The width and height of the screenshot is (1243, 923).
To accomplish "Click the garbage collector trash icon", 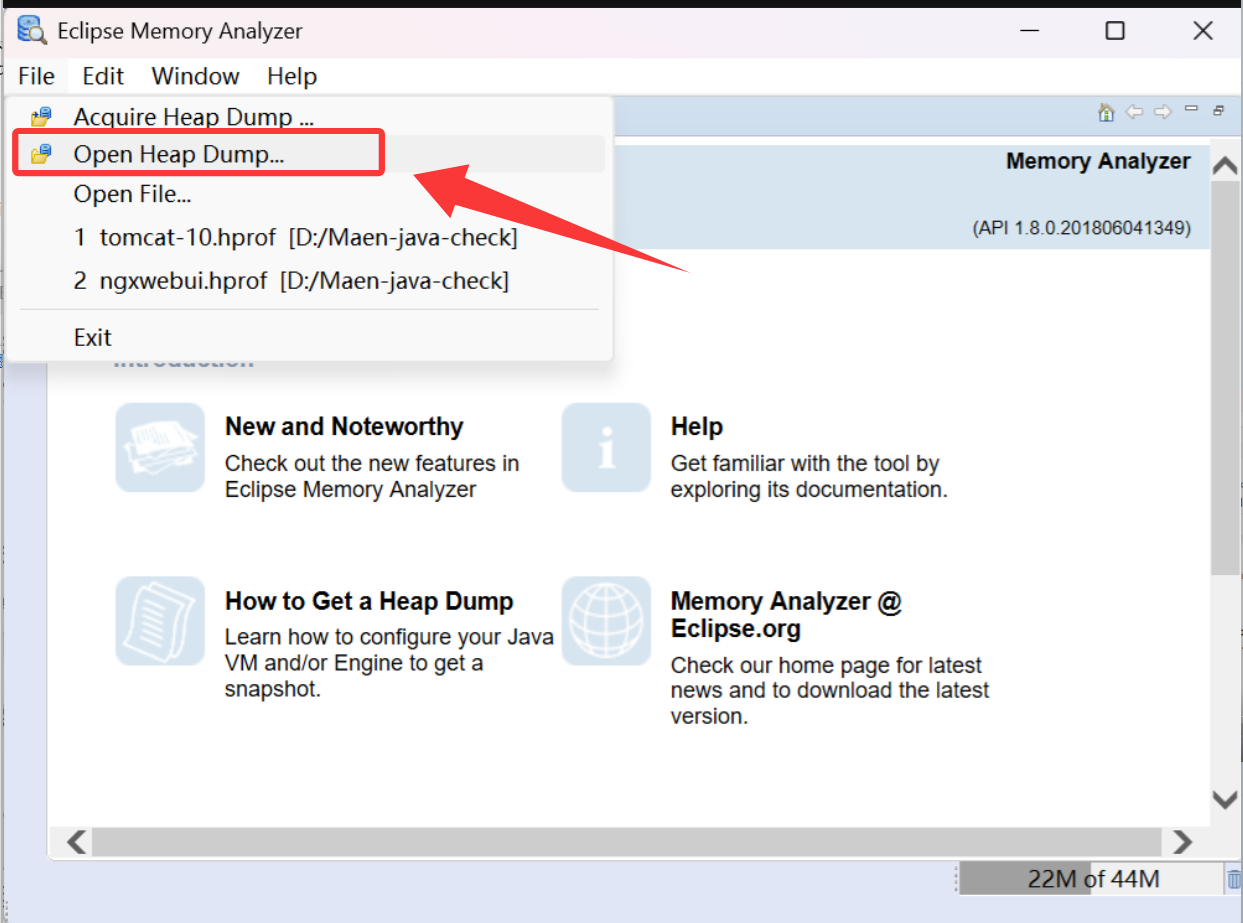I will coord(1234,880).
